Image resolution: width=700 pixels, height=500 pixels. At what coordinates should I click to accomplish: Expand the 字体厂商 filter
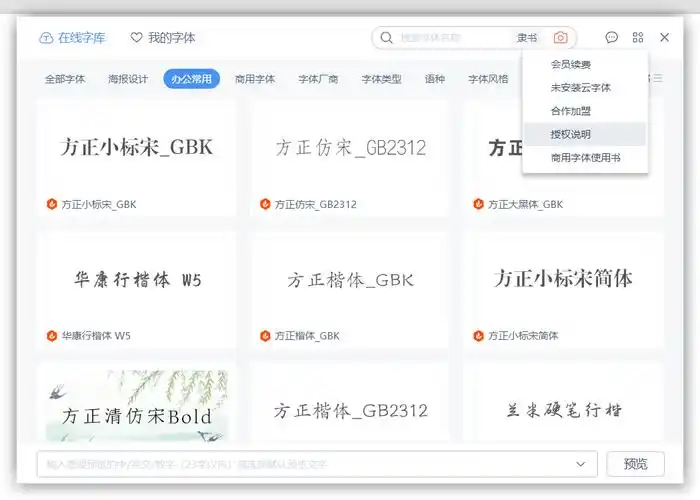318,79
